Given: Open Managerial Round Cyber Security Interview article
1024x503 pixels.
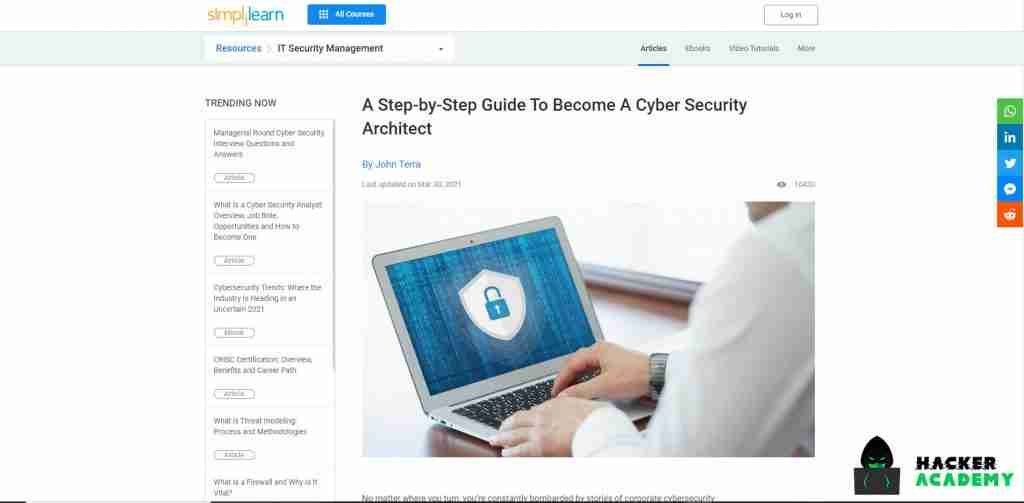Looking at the screenshot, I should point(269,144).
